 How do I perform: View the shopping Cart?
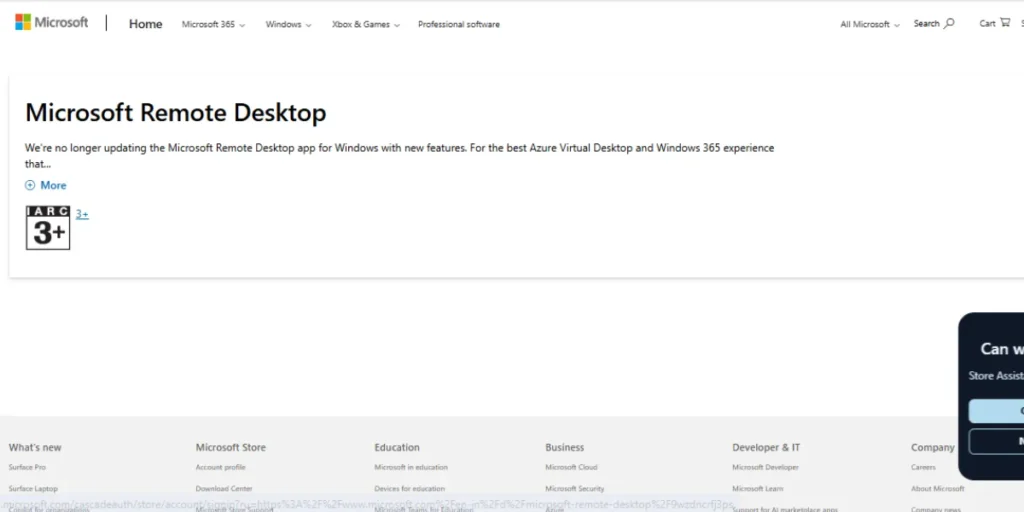tap(995, 24)
